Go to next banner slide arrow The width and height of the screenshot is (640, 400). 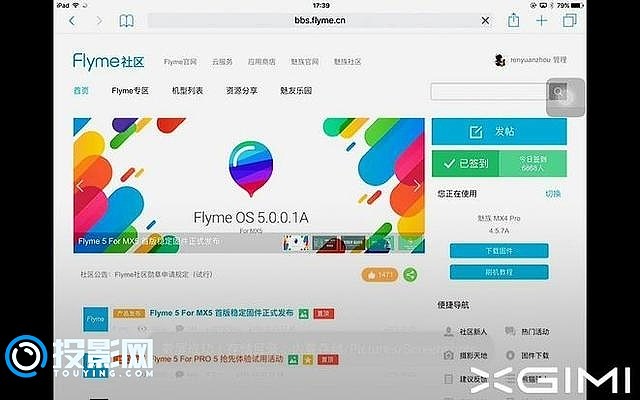click(x=417, y=186)
